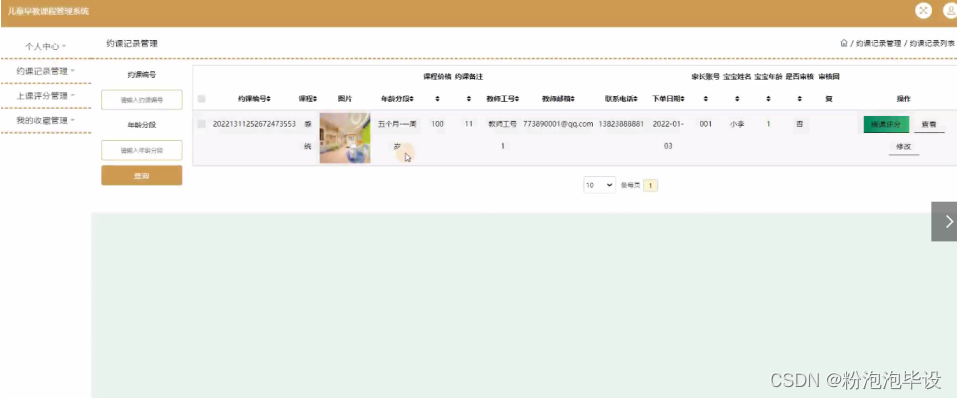Select all rows with header checkbox
This screenshot has width=957, height=399.
[x=201, y=99]
